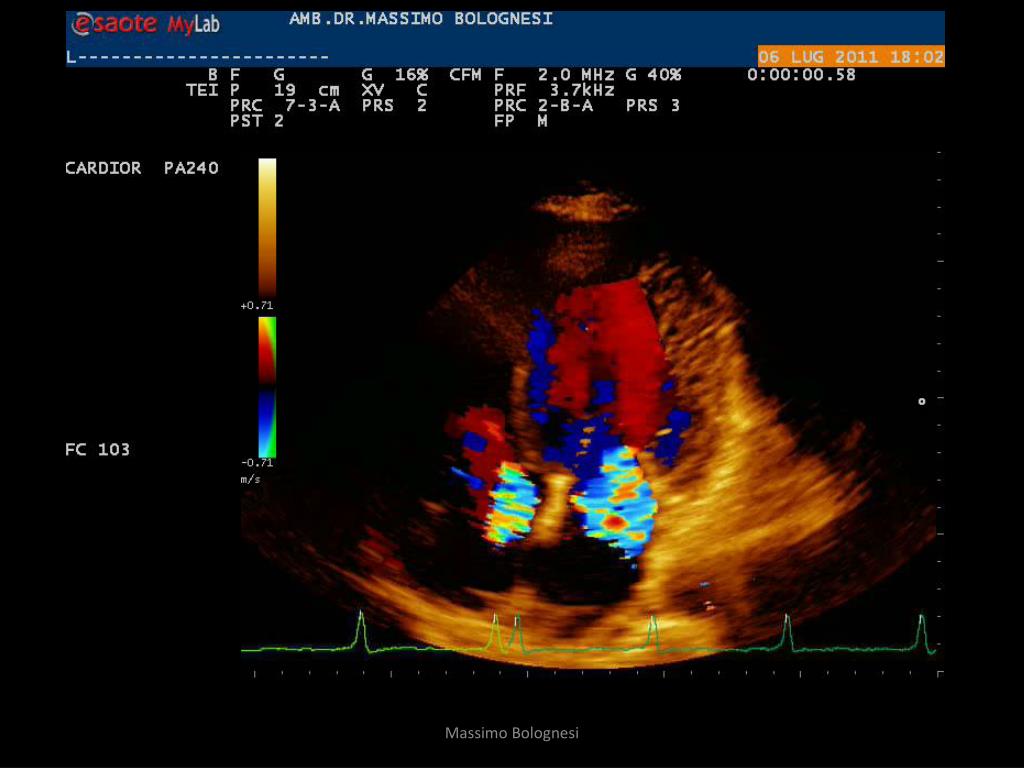Click the focus marker on the depth scale
The height and width of the screenshot is (768, 1024).
921,401
